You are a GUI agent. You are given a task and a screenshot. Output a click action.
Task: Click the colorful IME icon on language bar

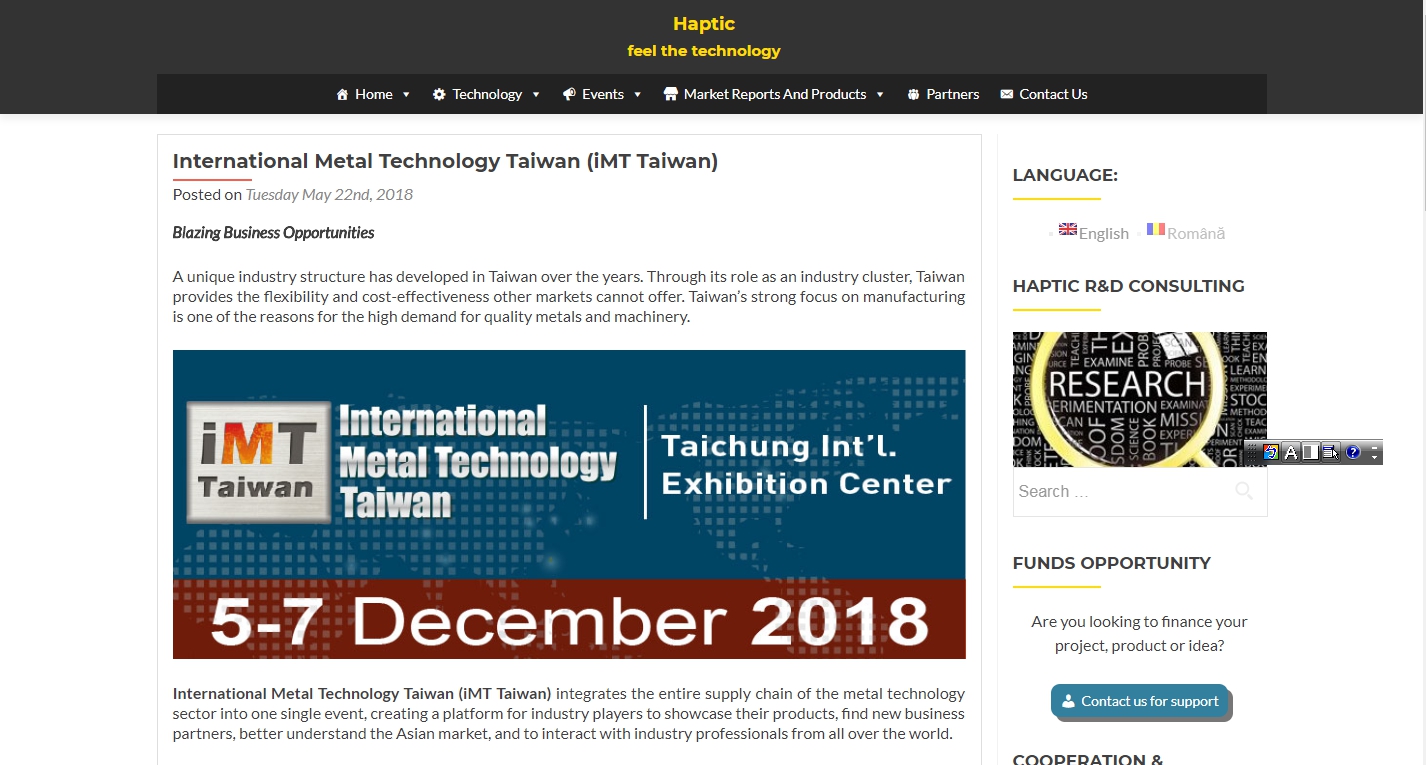coord(1271,452)
